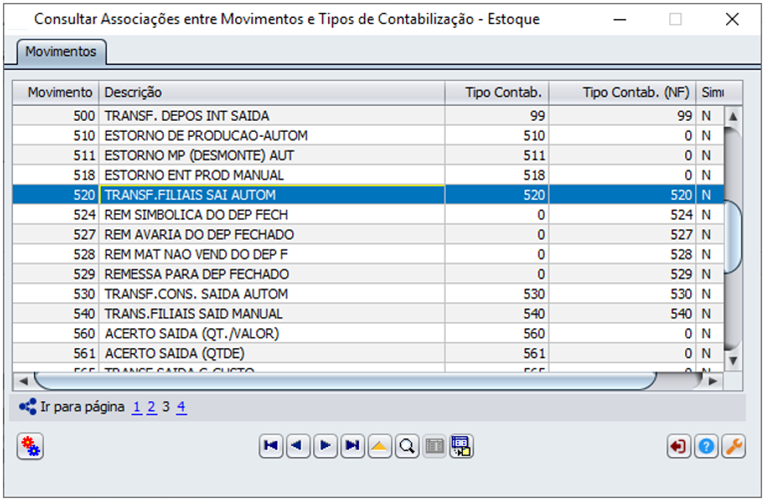Image resolution: width=765 pixels, height=500 pixels.
Task: Click horizontal scrollbar right arrow
Action: 713,381
